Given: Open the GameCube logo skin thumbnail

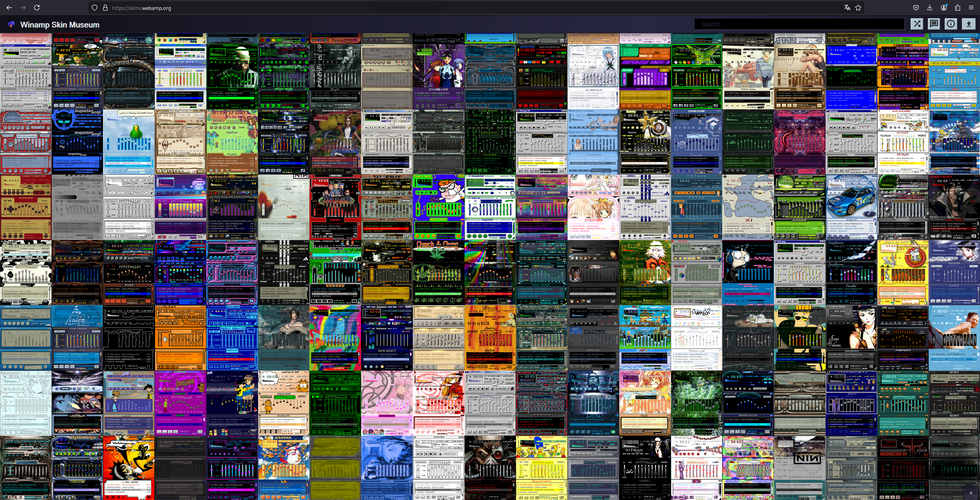Looking at the screenshot, I should click(696, 142).
